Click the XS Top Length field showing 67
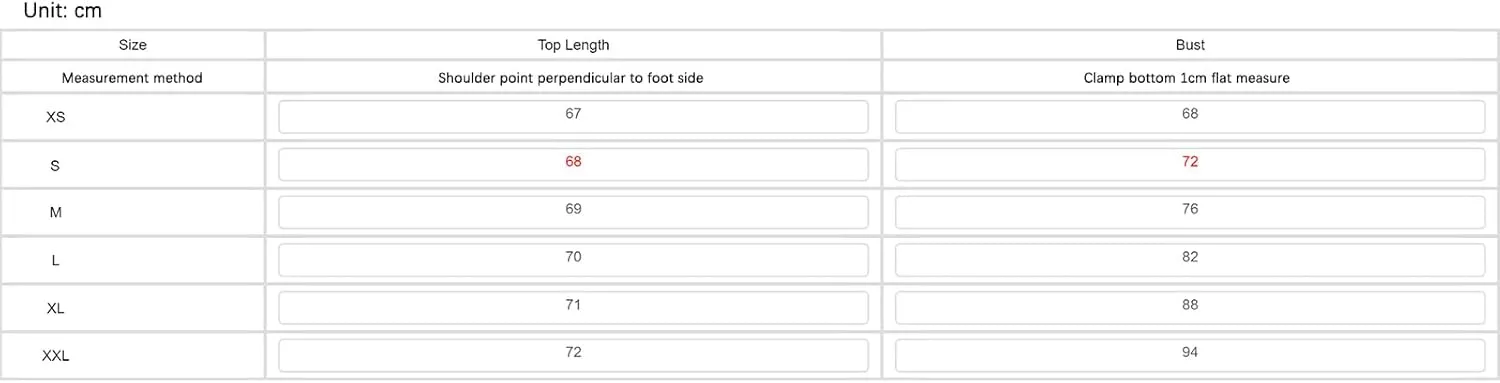 (x=573, y=117)
